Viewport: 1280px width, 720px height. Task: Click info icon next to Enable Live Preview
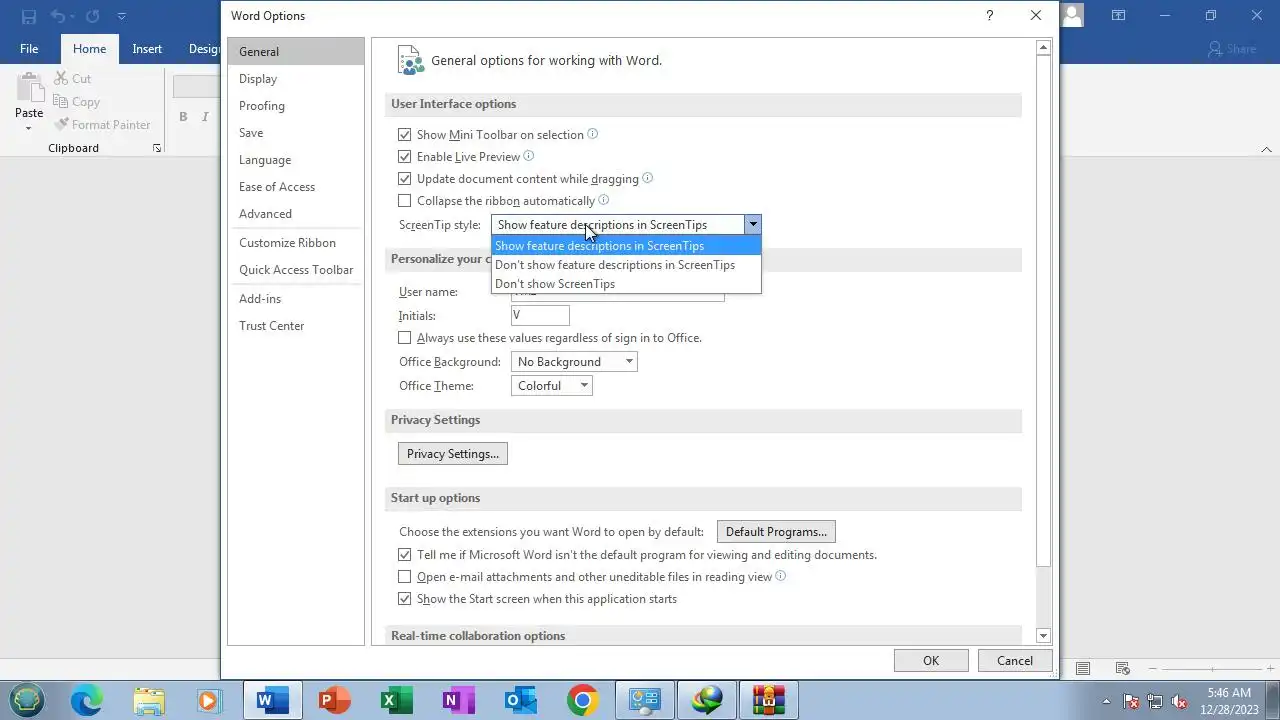coord(529,156)
